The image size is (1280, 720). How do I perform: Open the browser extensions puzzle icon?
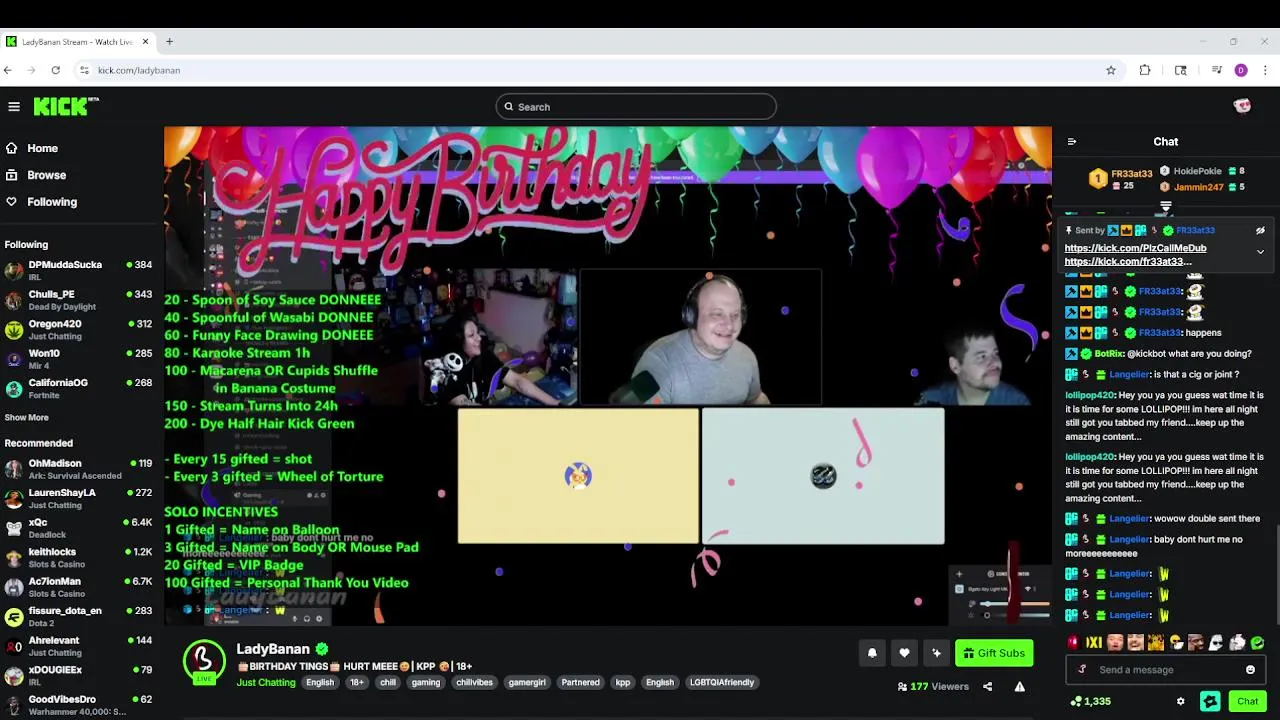[x=1145, y=70]
